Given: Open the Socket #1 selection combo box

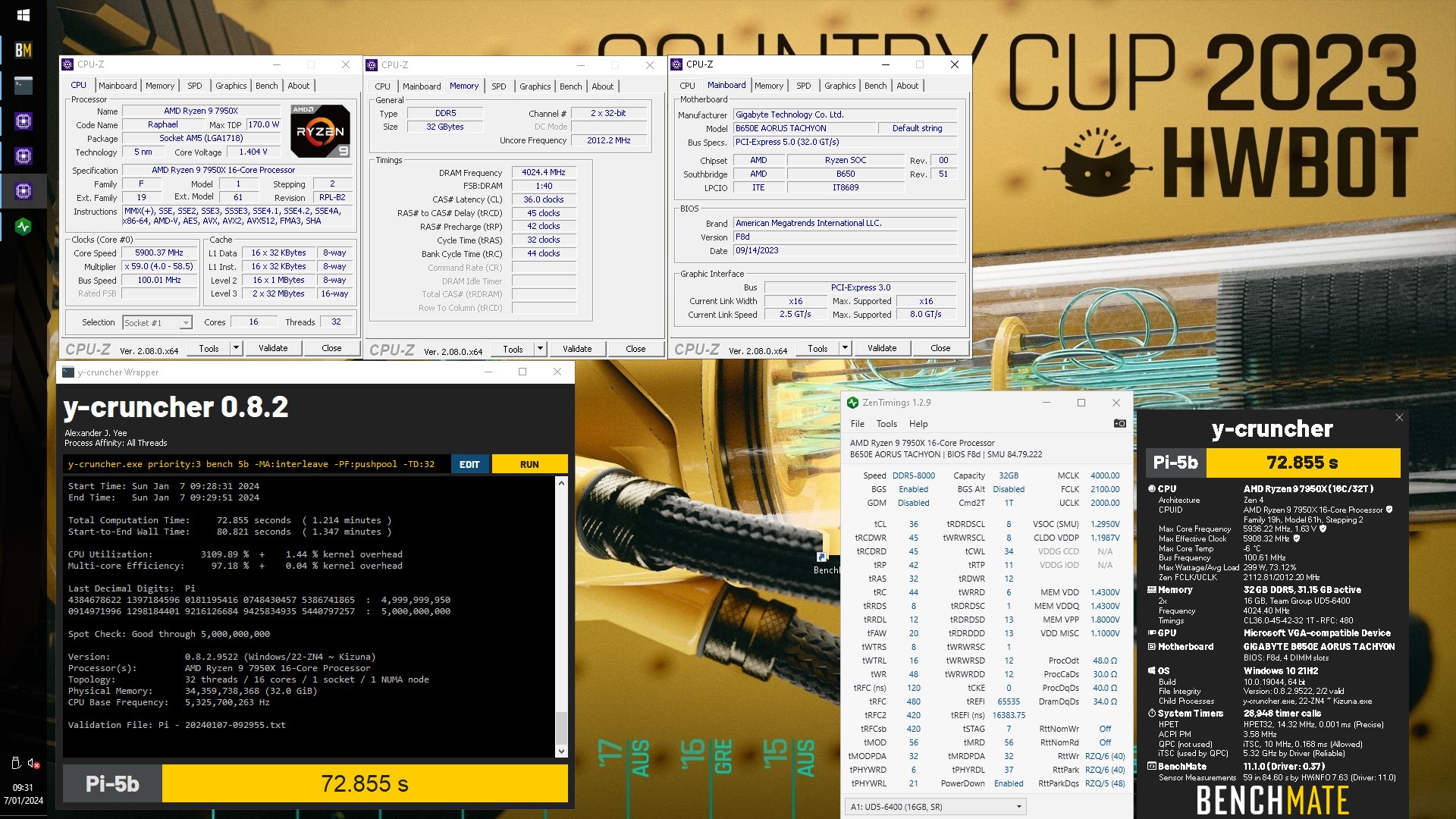Looking at the screenshot, I should coord(157,323).
